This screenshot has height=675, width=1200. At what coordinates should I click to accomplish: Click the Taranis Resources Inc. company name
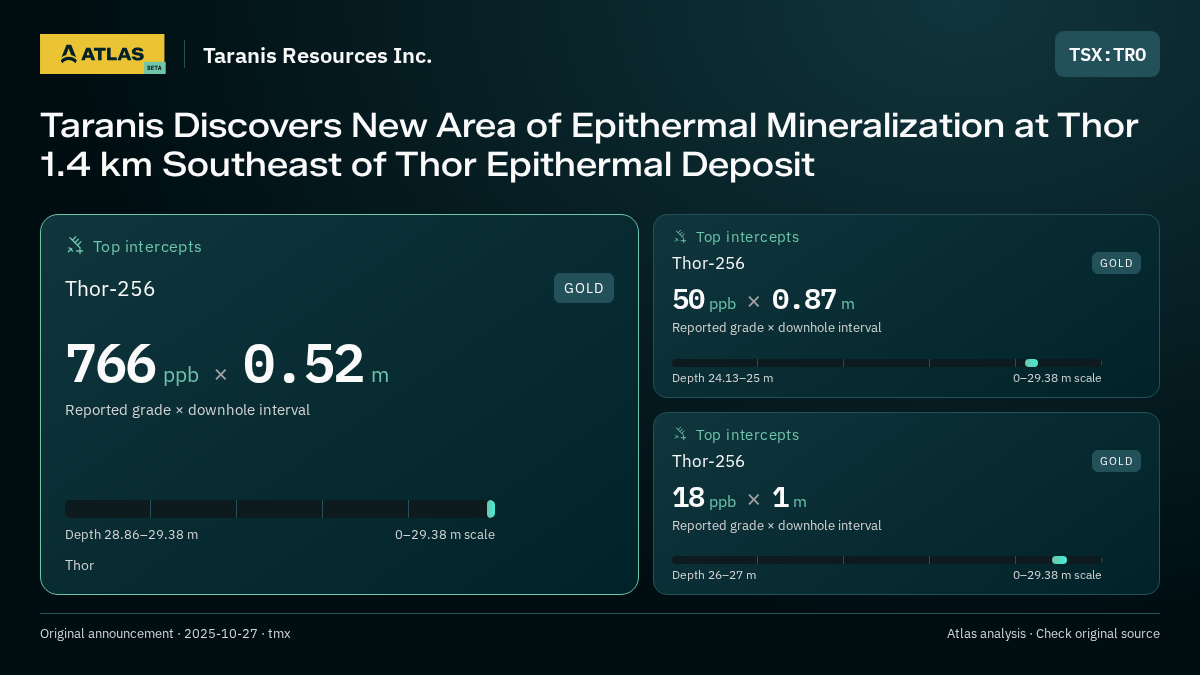coord(318,56)
